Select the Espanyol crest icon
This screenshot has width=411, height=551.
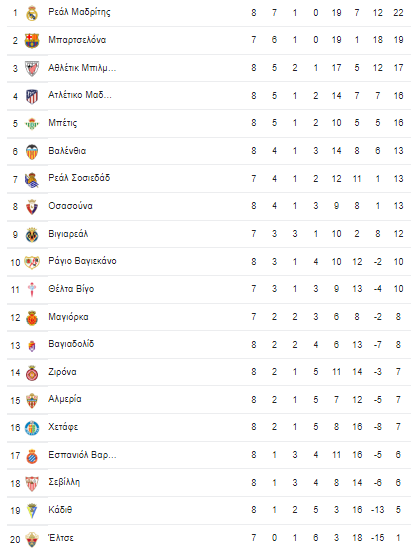point(32,456)
